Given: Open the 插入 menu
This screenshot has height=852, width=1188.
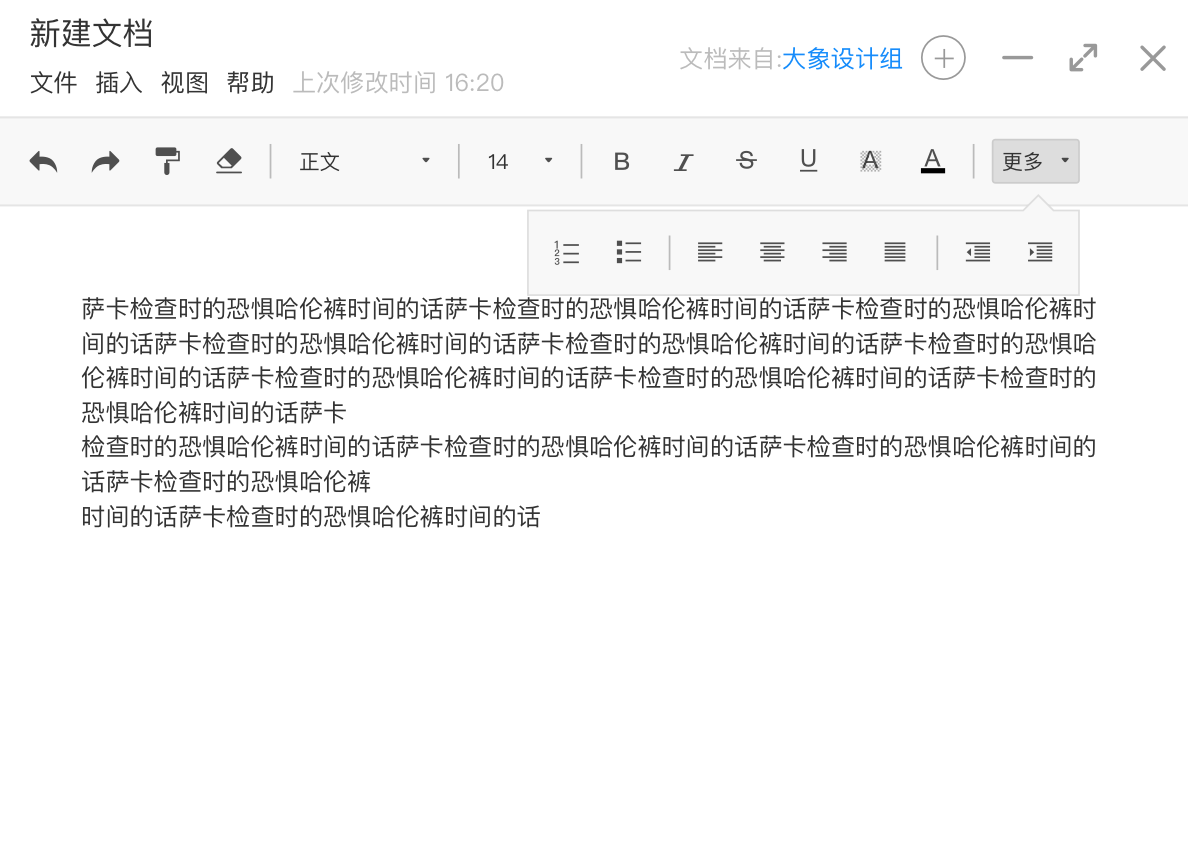Looking at the screenshot, I should [119, 83].
